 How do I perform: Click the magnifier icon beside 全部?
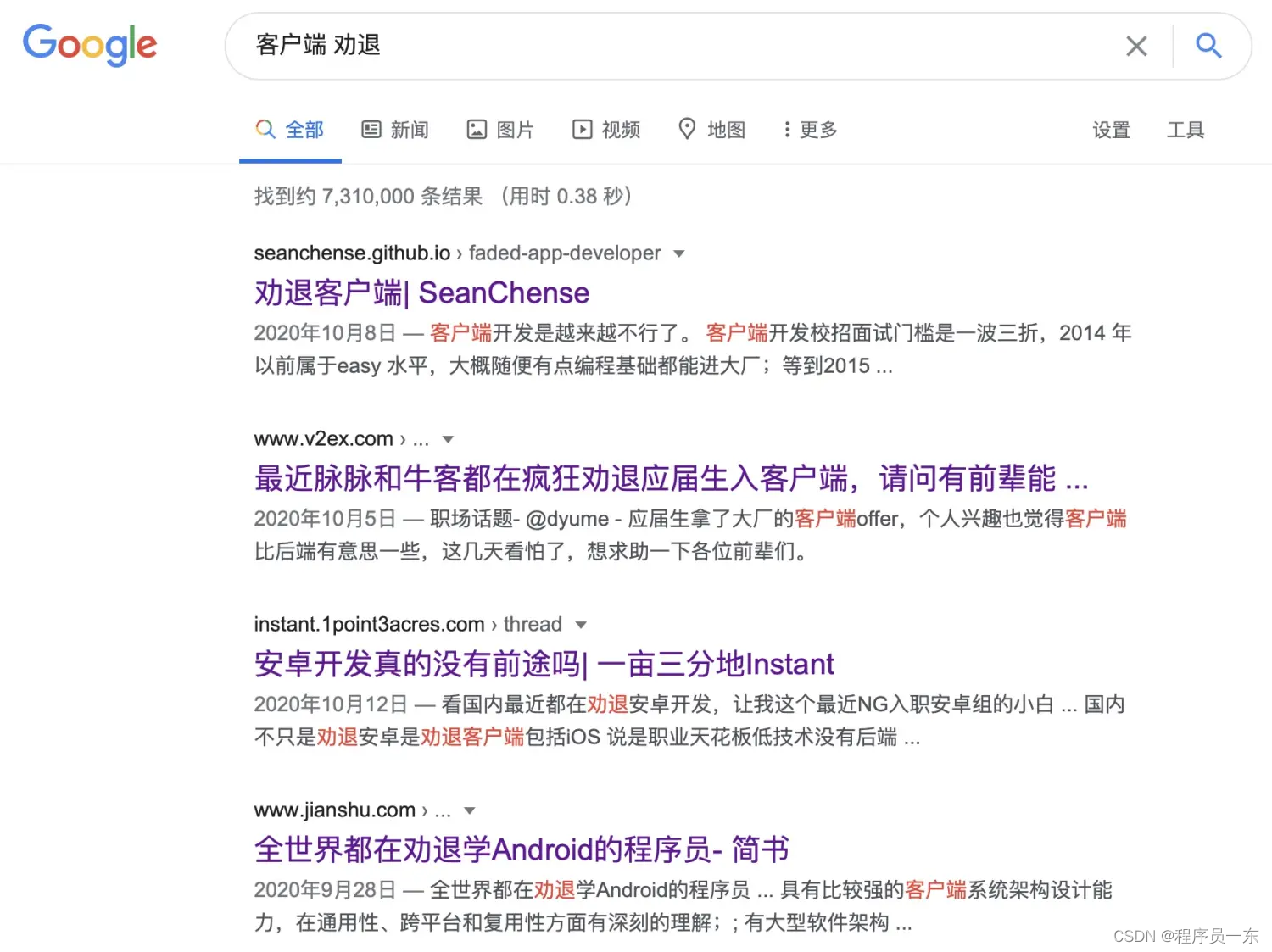coord(265,129)
